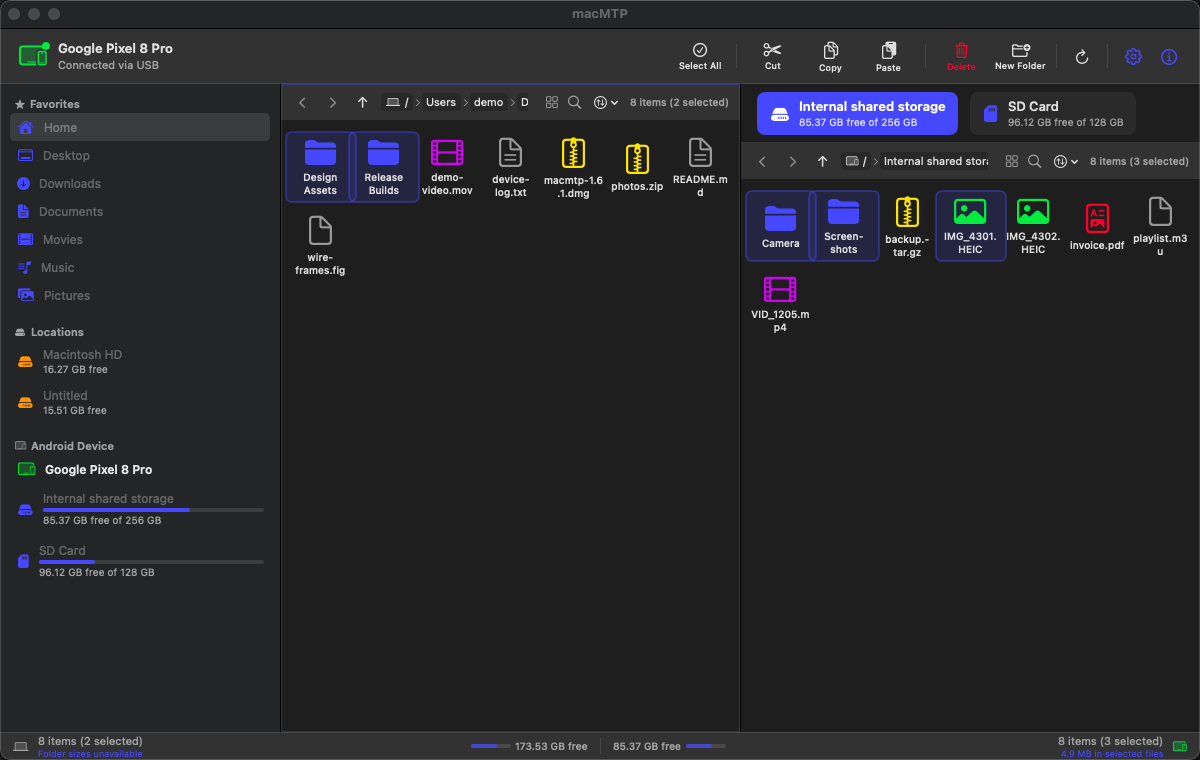Click the Paste toolbar icon
1200x760 pixels.
[x=888, y=56]
